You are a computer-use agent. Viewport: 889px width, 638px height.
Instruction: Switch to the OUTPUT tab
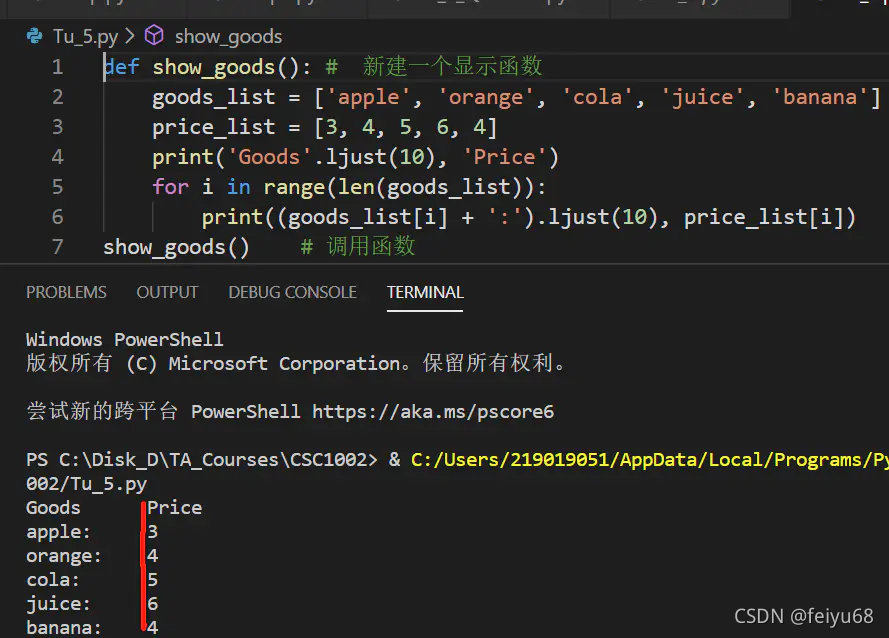coord(167,292)
